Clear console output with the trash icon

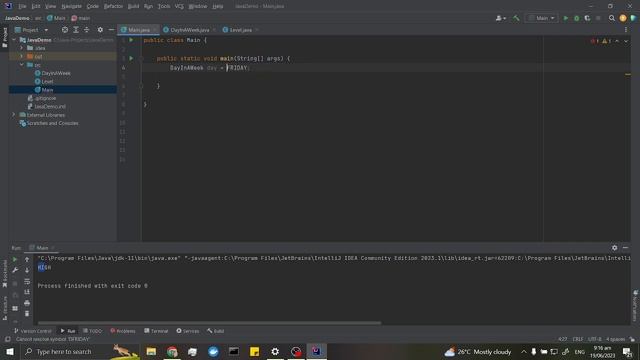(x=27, y=313)
